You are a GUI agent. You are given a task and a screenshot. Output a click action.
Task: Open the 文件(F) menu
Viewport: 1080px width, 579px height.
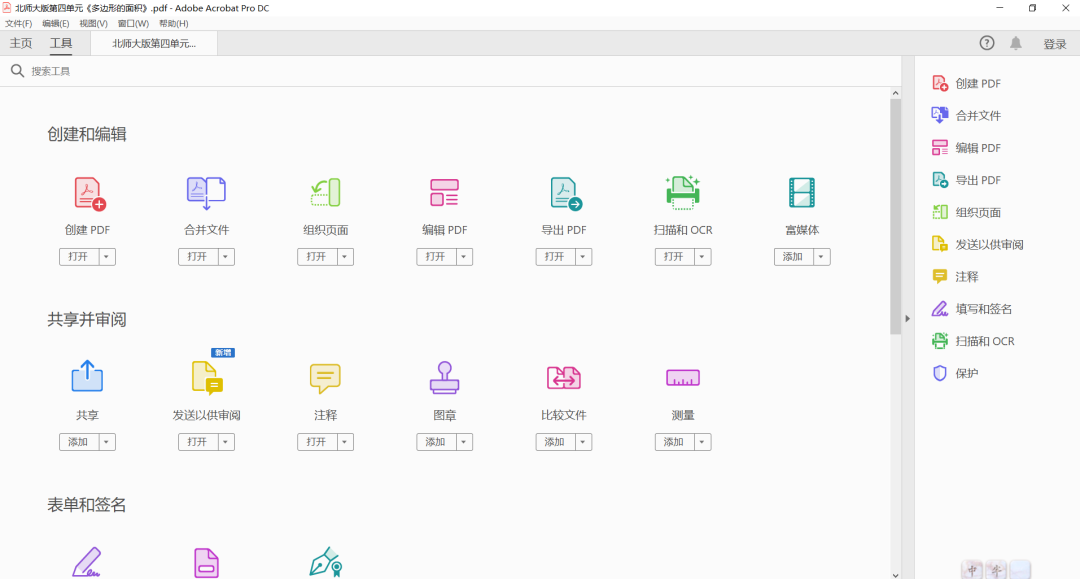pos(19,23)
